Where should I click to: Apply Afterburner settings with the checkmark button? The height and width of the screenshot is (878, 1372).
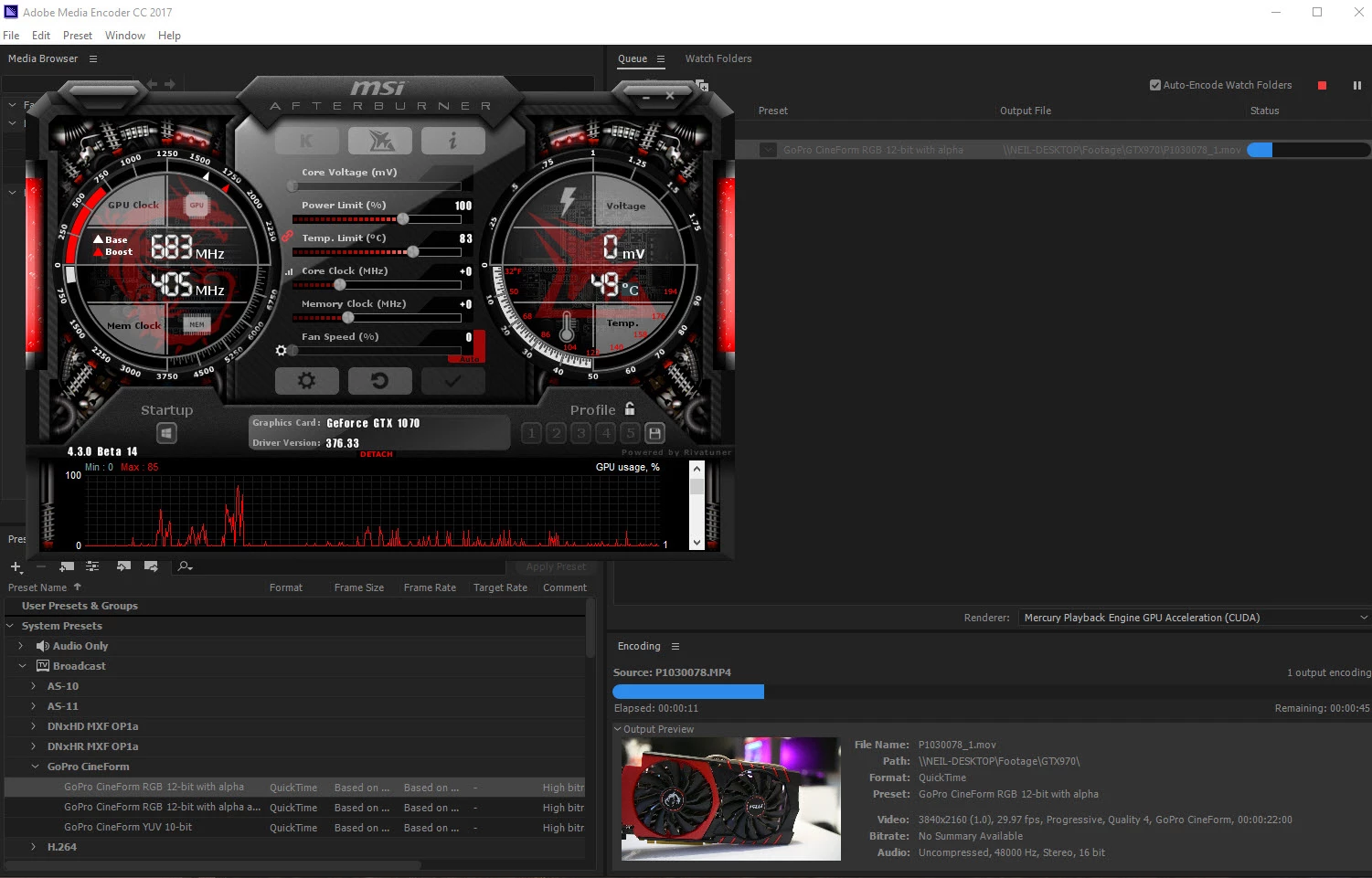453,381
